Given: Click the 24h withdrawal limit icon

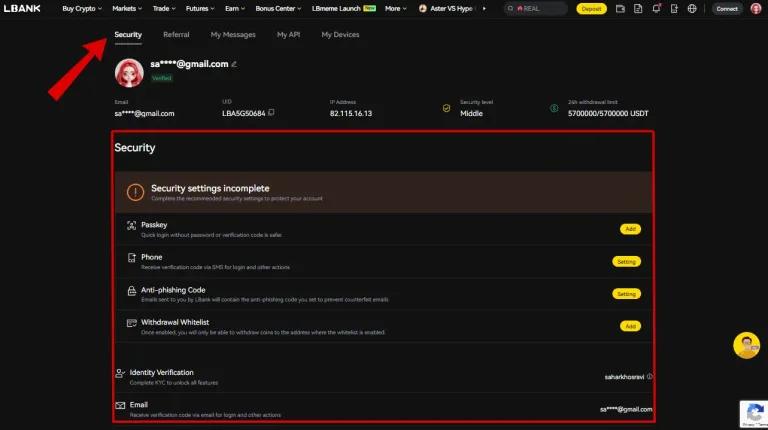Looking at the screenshot, I should (x=554, y=108).
